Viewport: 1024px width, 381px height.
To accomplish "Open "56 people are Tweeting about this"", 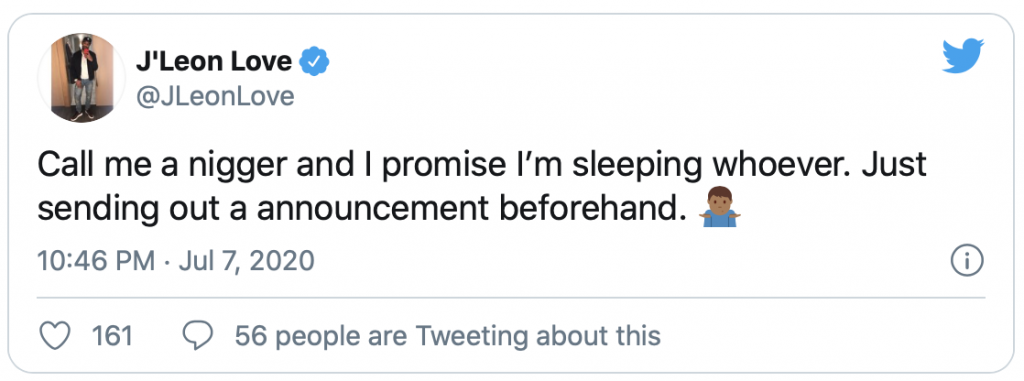I will point(447,336).
